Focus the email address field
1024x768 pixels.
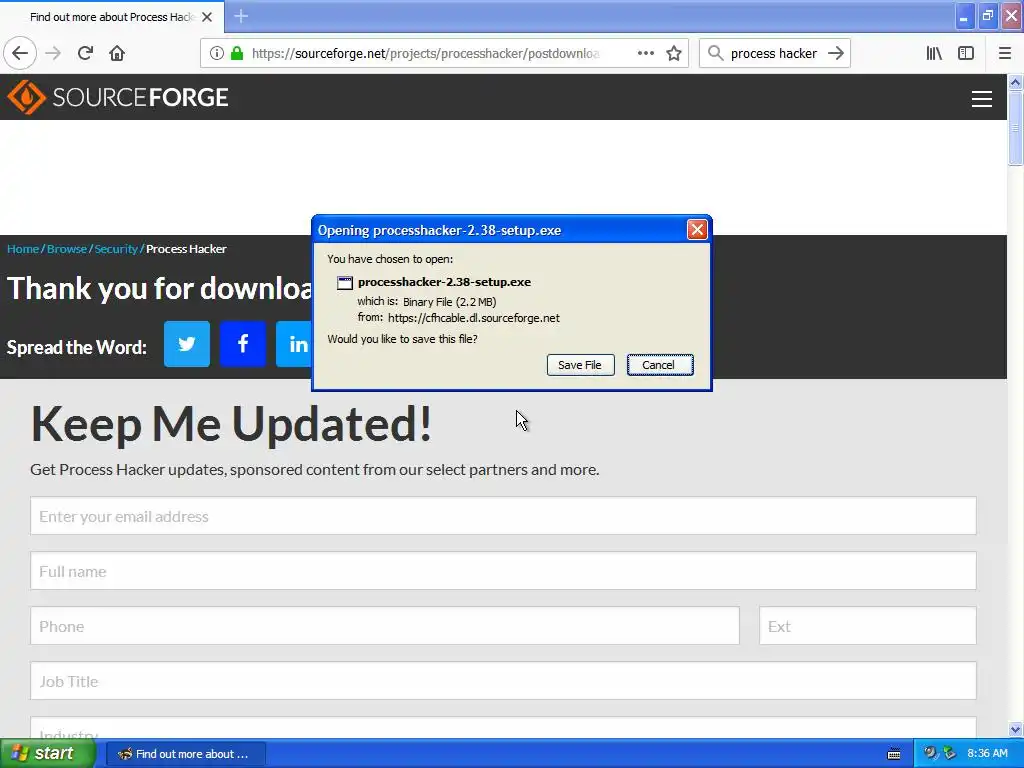pos(503,516)
